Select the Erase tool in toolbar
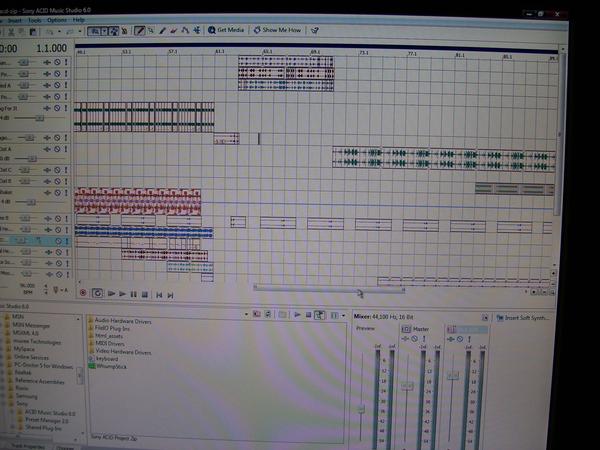Image resolution: width=600 pixels, height=450 pixels. (174, 31)
